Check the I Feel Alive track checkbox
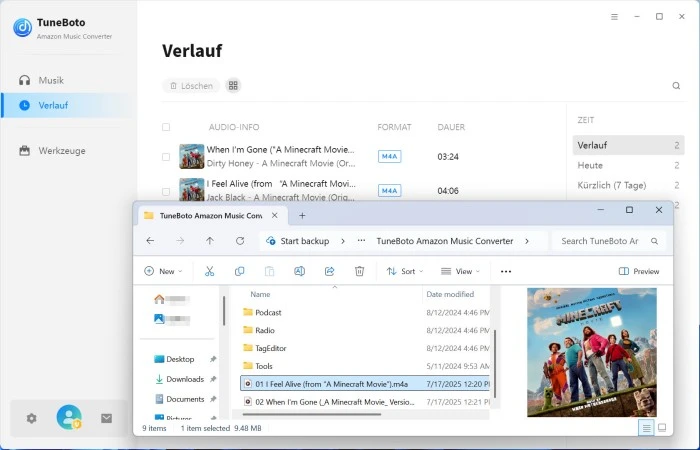The image size is (700, 450). pyautogui.click(x=166, y=192)
